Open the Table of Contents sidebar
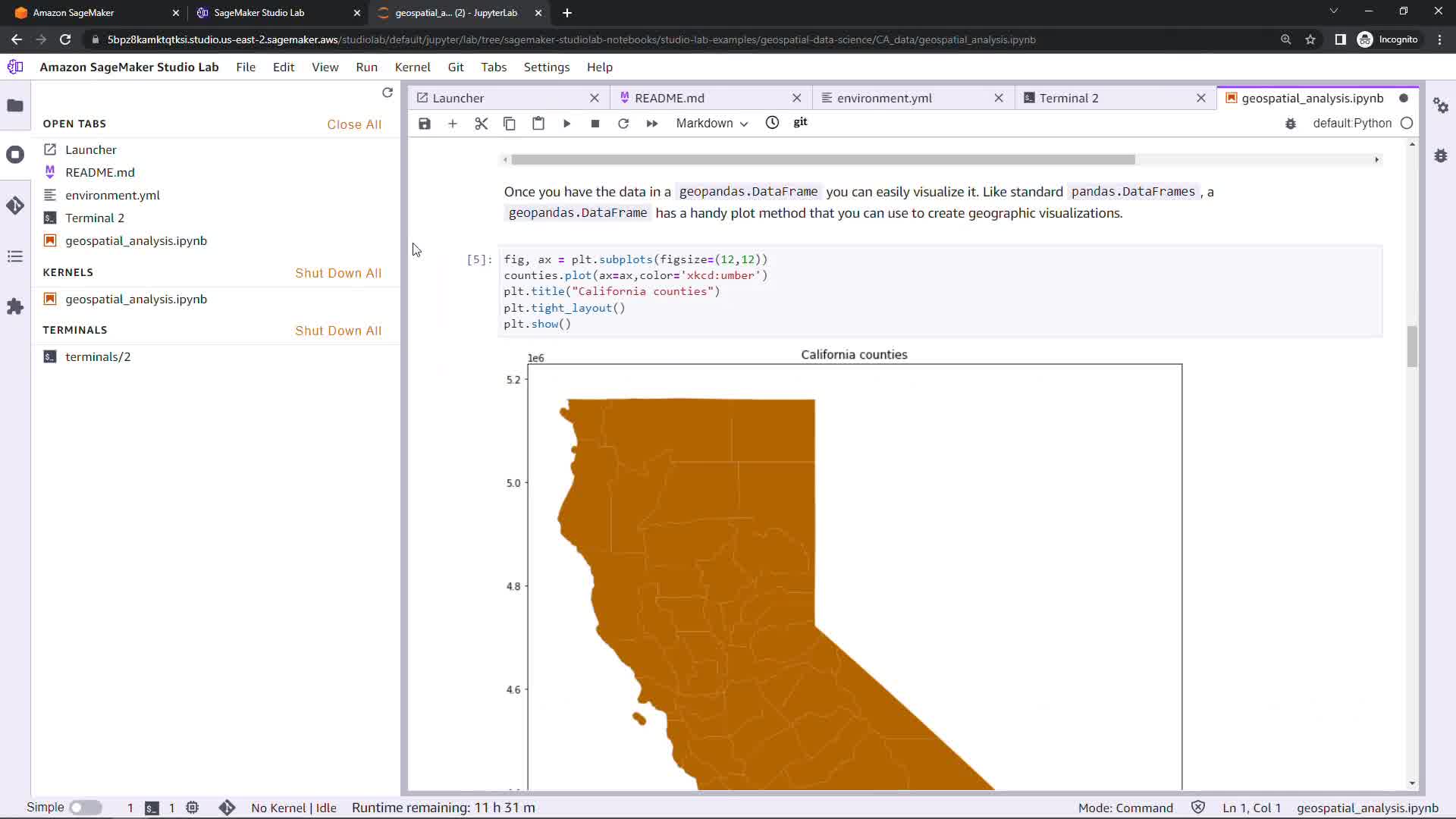The height and width of the screenshot is (819, 1456). coord(15,256)
